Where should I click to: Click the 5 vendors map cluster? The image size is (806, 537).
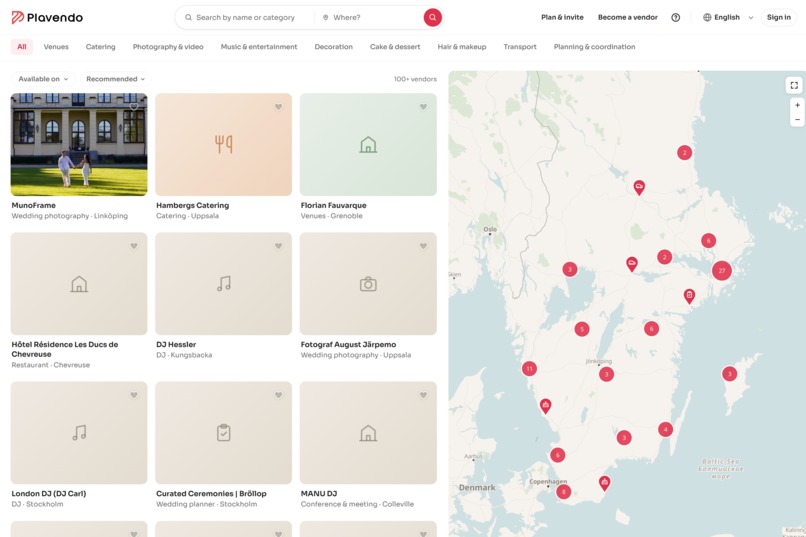tap(582, 329)
